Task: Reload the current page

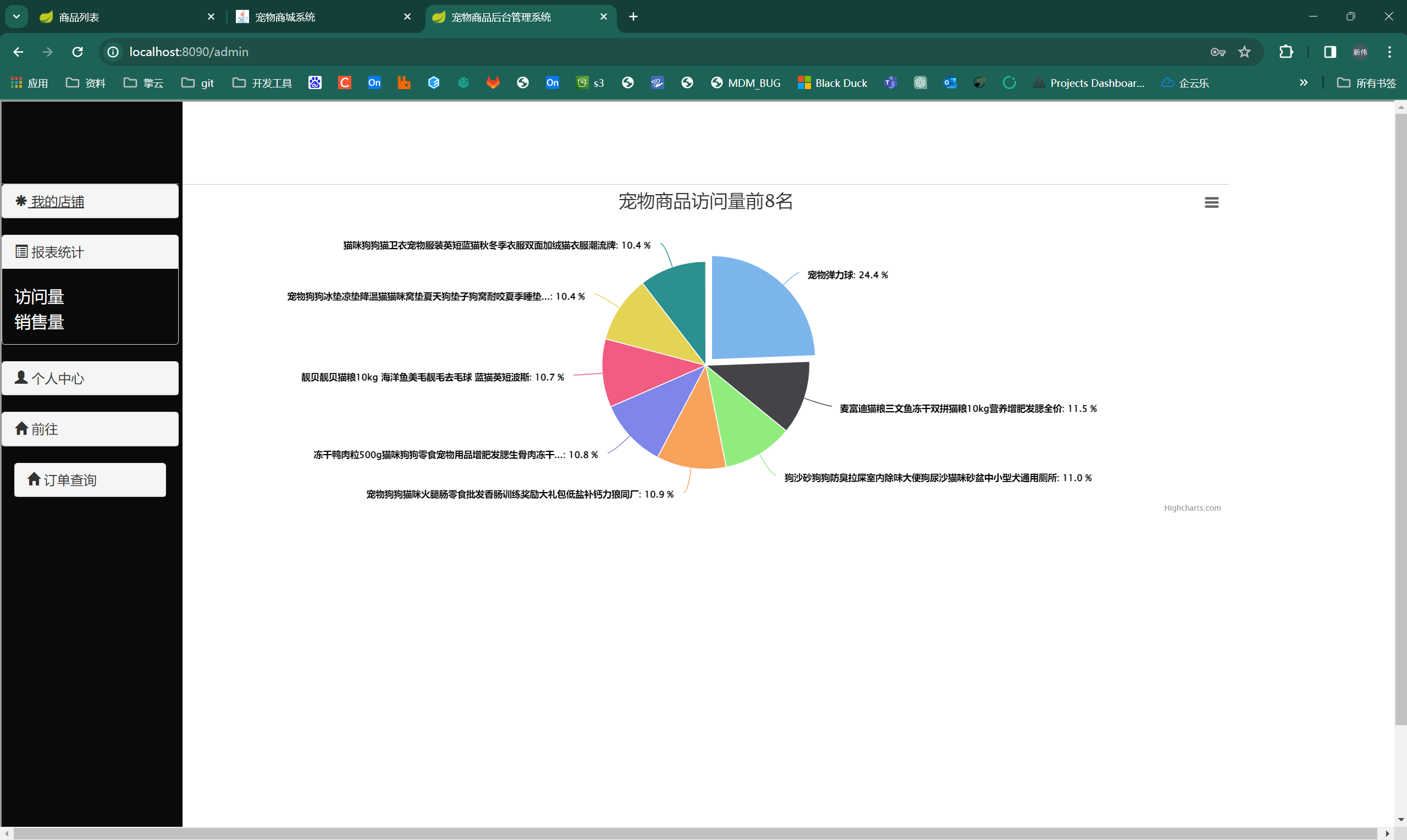Action: [x=78, y=52]
